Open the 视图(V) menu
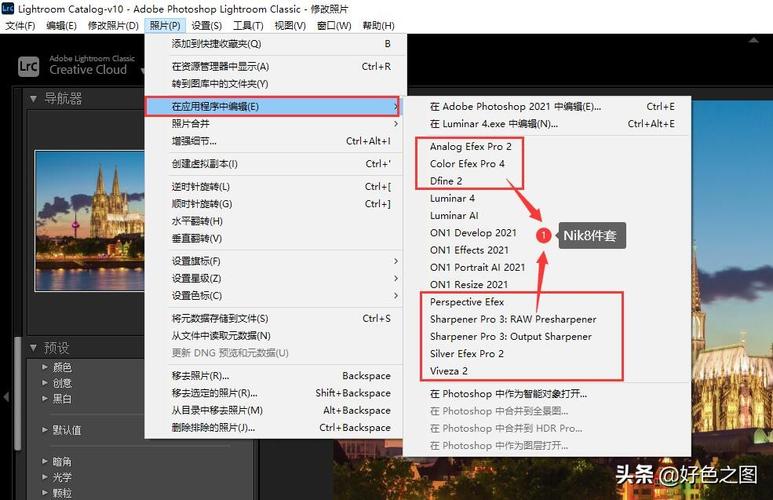773x500 pixels. coord(290,26)
